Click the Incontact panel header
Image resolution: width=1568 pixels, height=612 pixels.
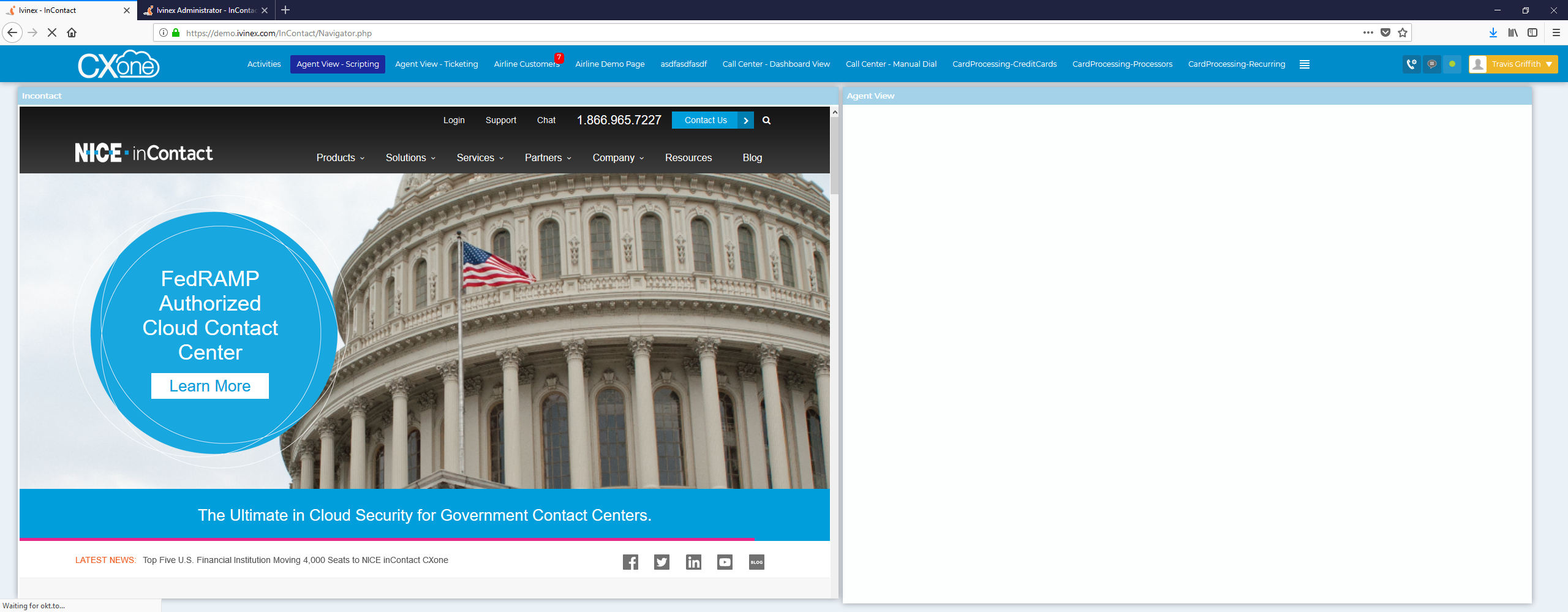click(428, 96)
